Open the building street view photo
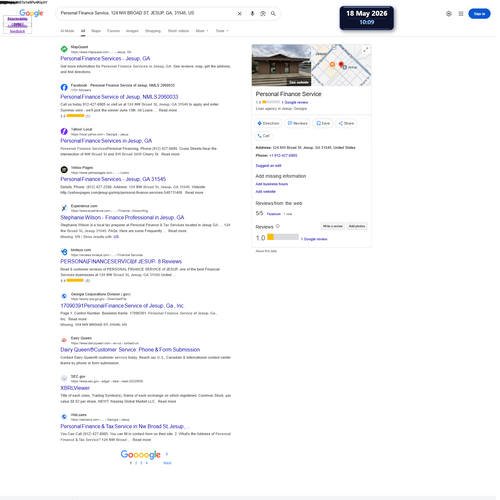Image resolution: width=500 pixels, height=500 pixels. (281, 65)
